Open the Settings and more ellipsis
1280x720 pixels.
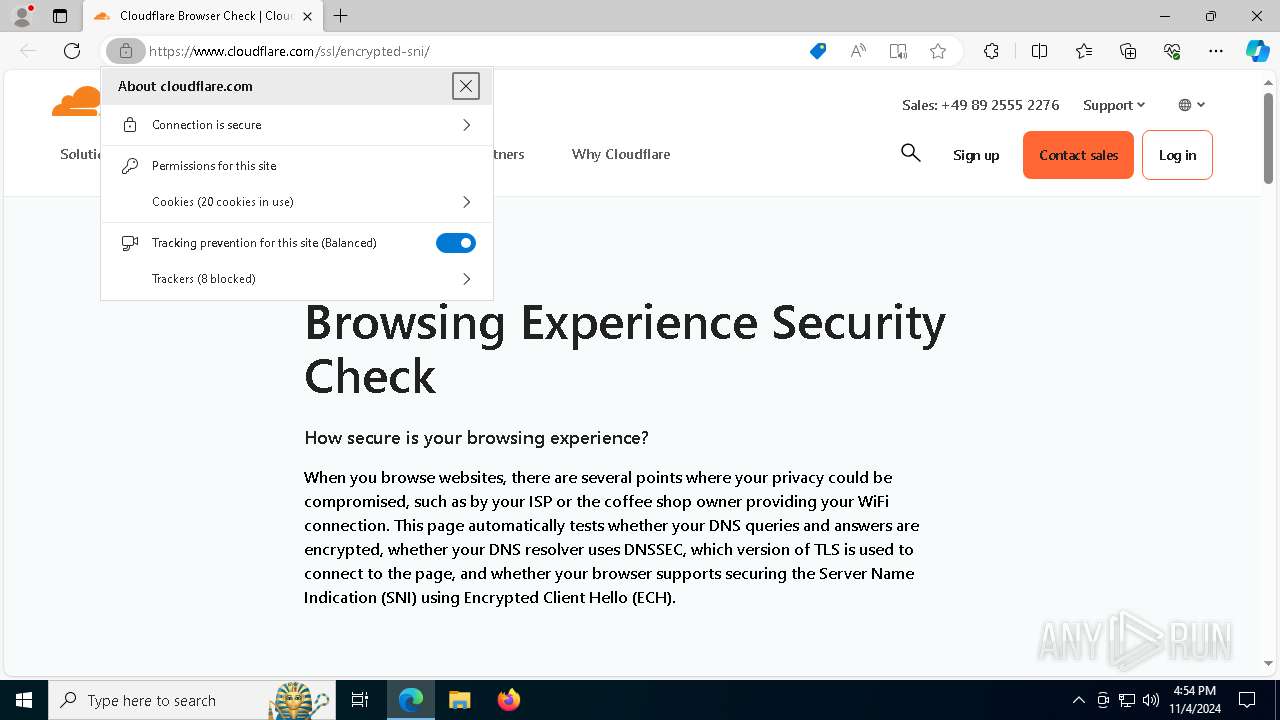[1216, 51]
